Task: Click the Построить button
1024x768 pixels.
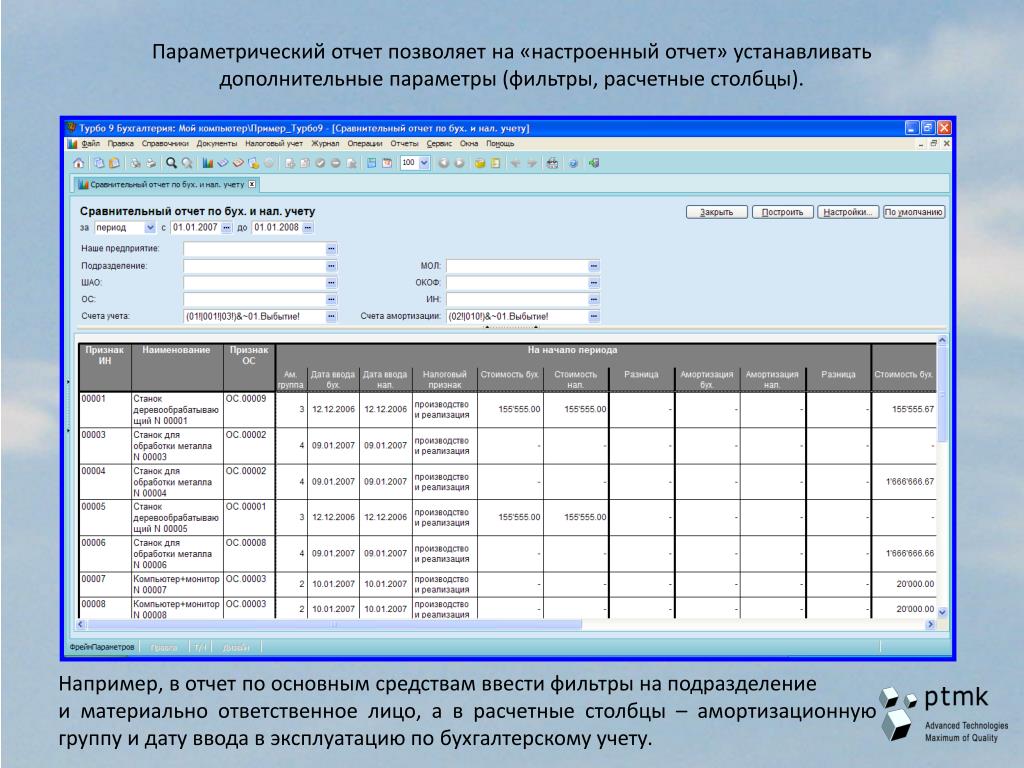Action: 782,212
